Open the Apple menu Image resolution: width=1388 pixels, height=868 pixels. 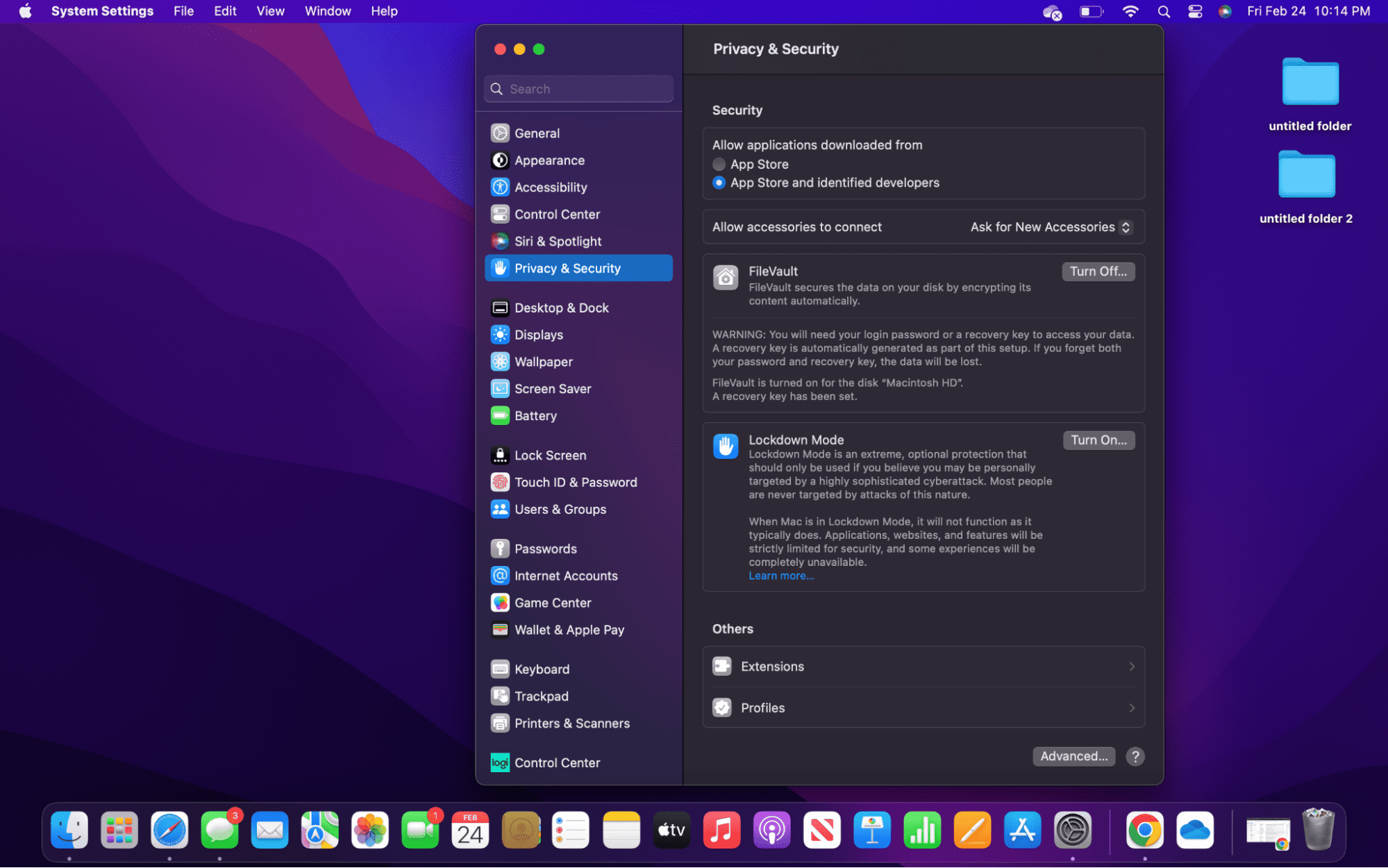[x=26, y=11]
